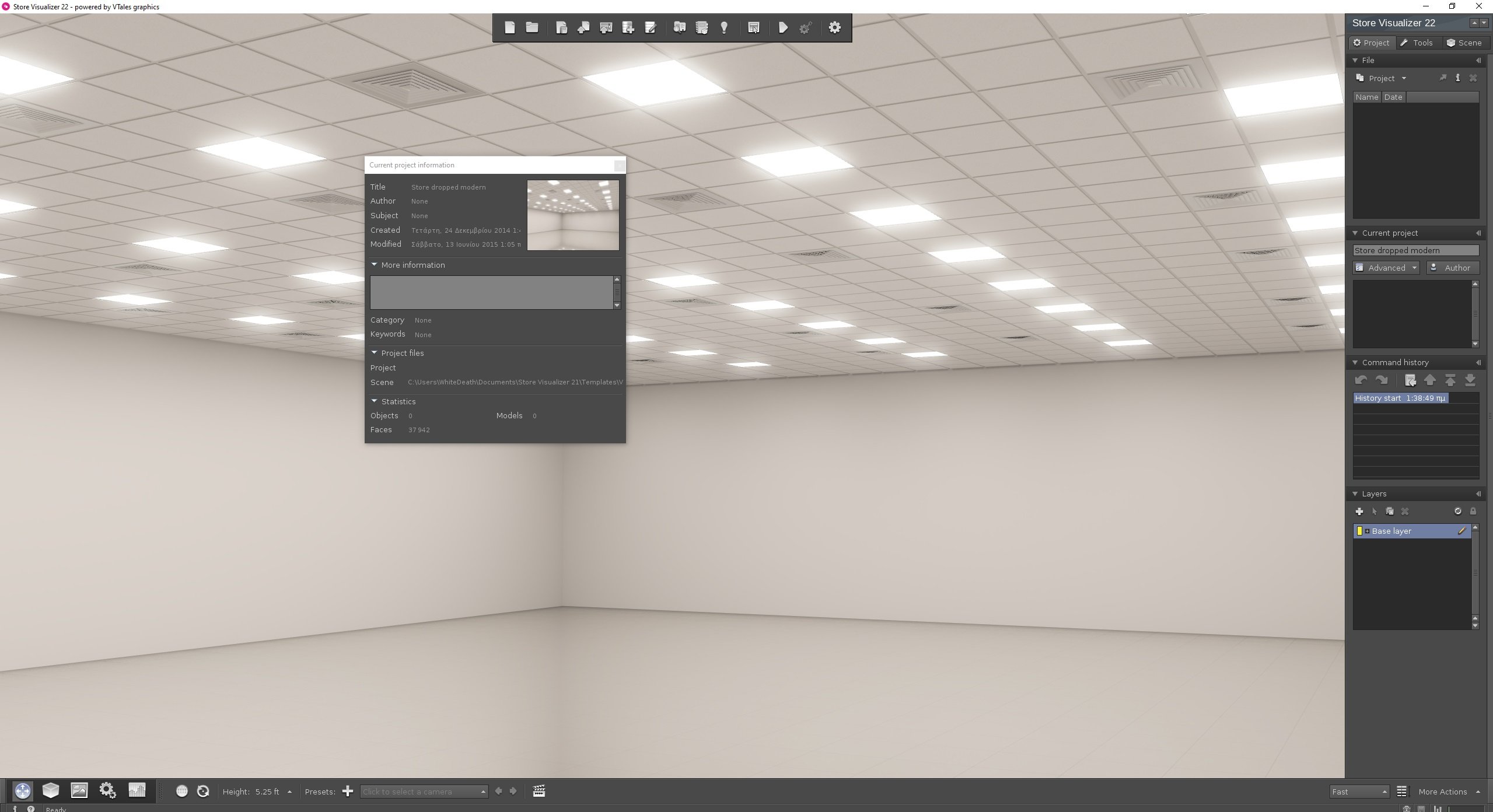Image resolution: width=1493 pixels, height=812 pixels.
Task: Expand the Project files section
Action: (x=376, y=352)
